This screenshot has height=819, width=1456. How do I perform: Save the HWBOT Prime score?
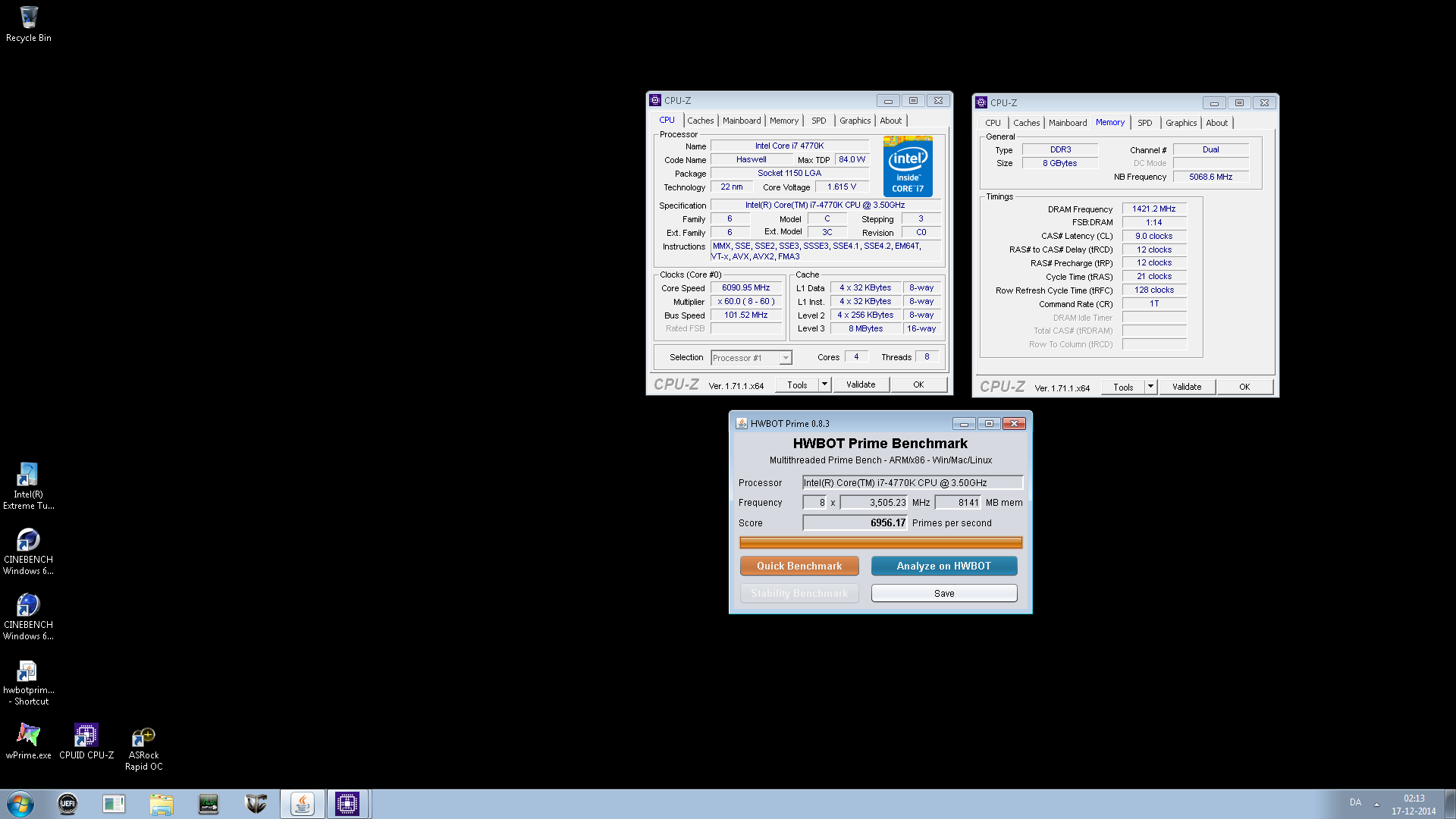[x=944, y=593]
